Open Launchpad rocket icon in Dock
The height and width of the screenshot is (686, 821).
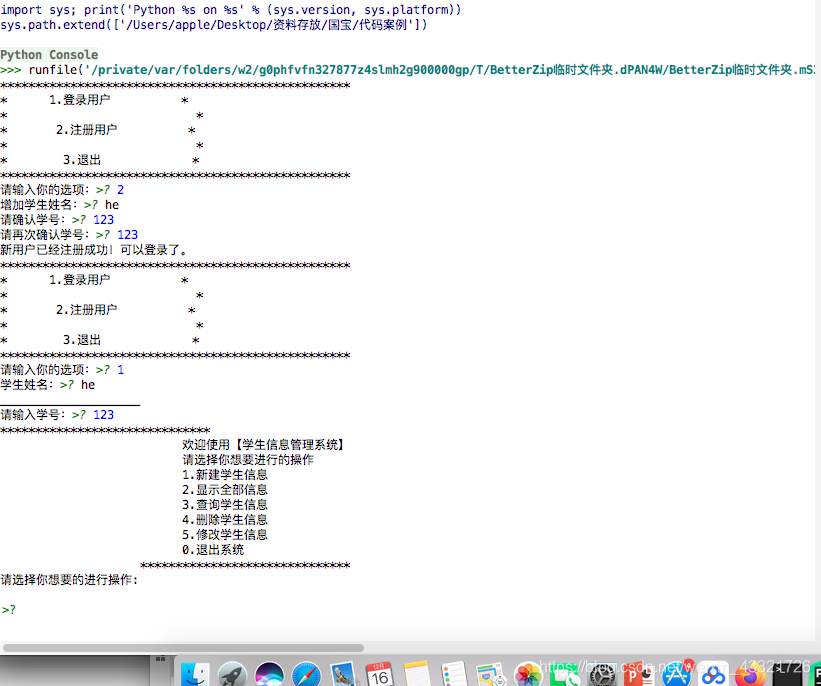pyautogui.click(x=232, y=674)
